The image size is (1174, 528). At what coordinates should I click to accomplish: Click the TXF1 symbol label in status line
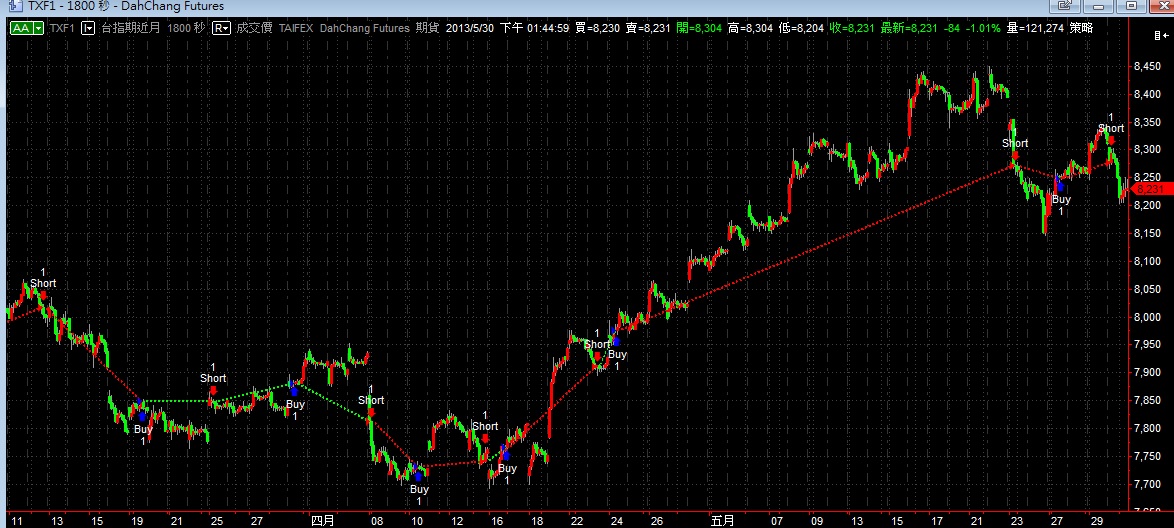63,28
